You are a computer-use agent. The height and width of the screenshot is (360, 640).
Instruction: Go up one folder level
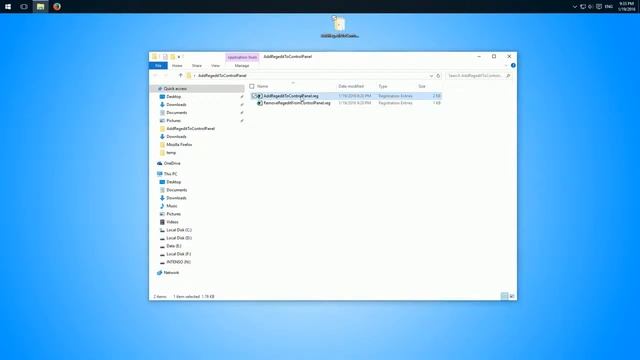pos(180,76)
